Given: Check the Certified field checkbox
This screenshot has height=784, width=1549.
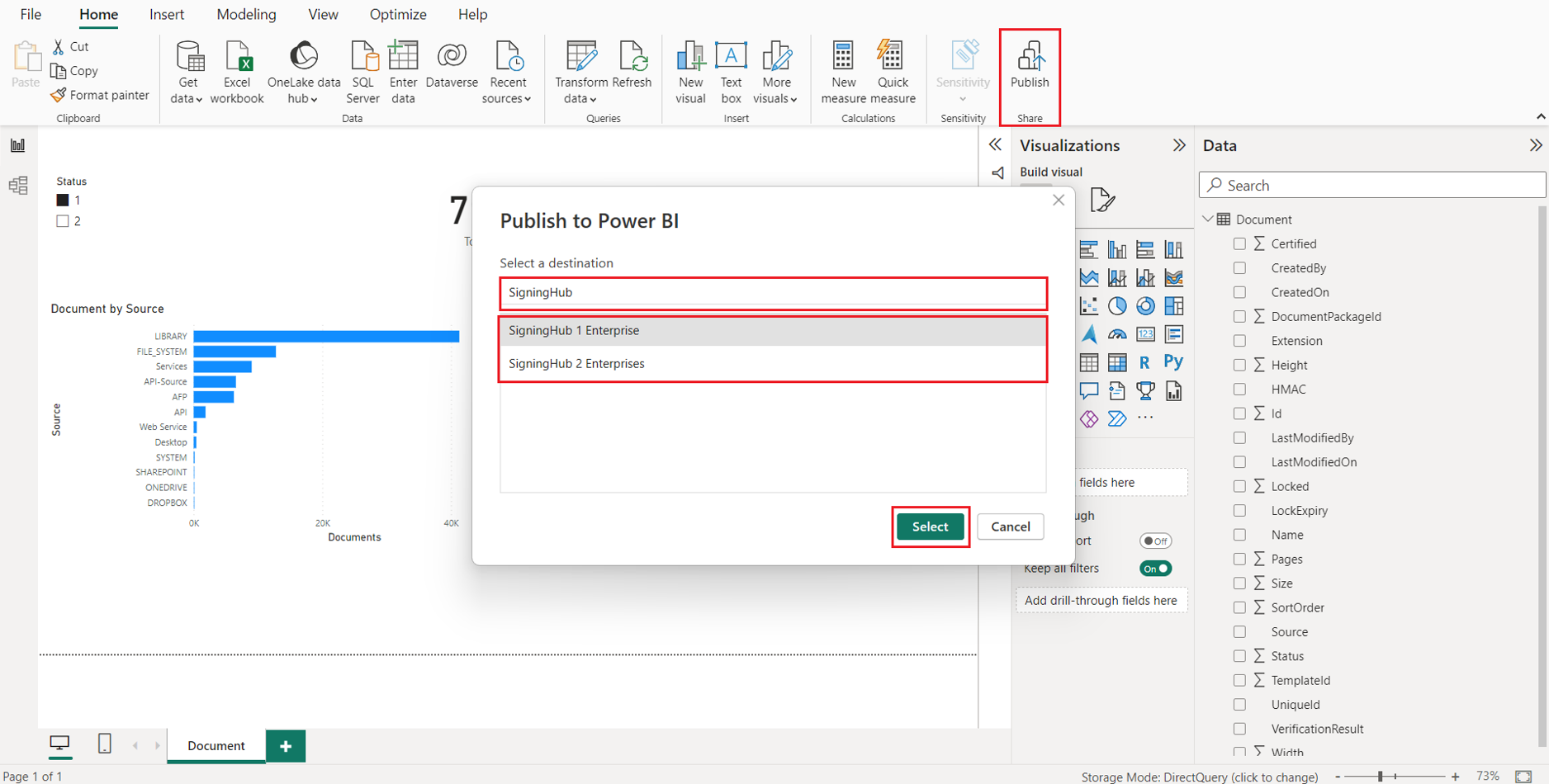Looking at the screenshot, I should tap(1239, 243).
